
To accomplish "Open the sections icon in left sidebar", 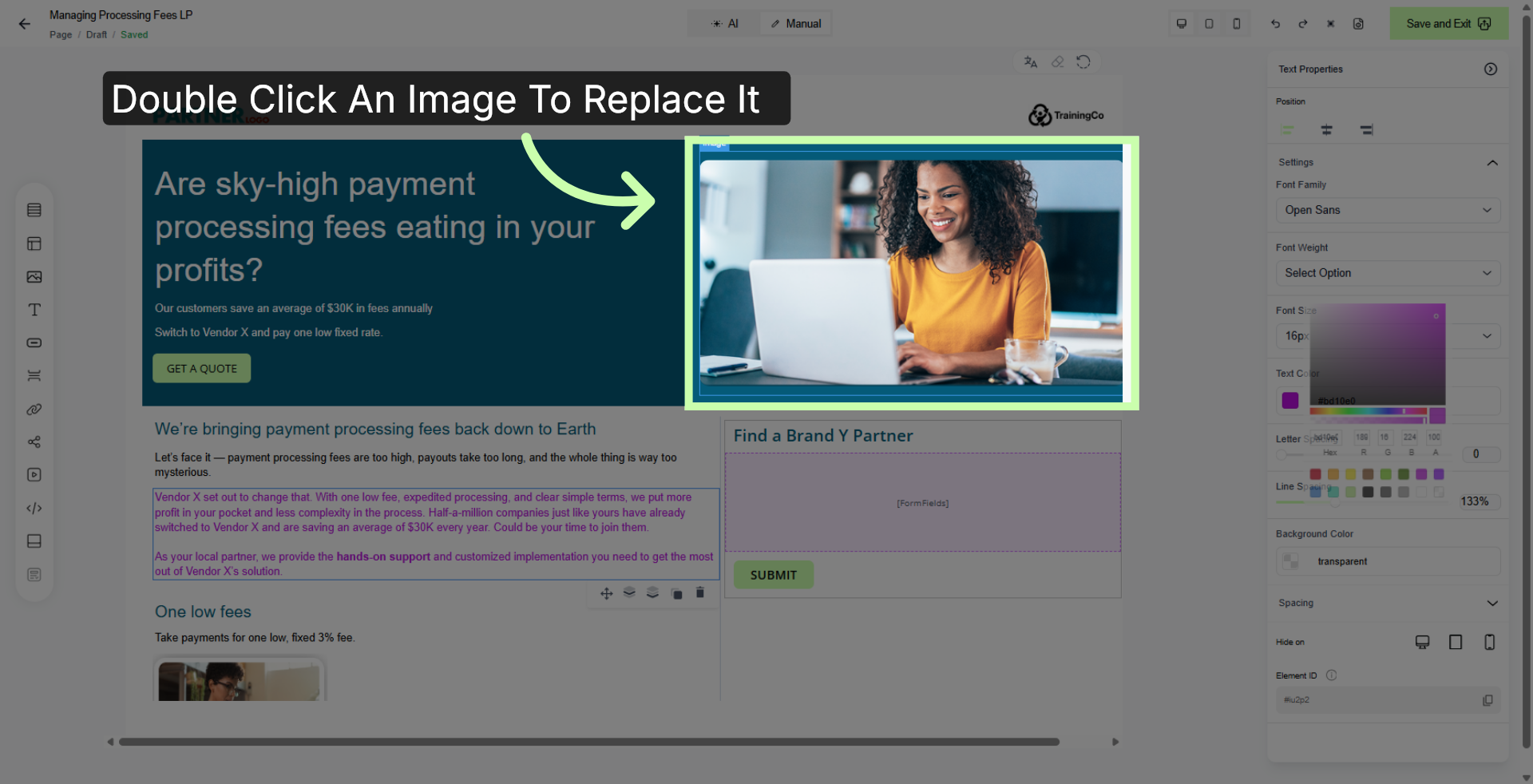I will point(34,210).
